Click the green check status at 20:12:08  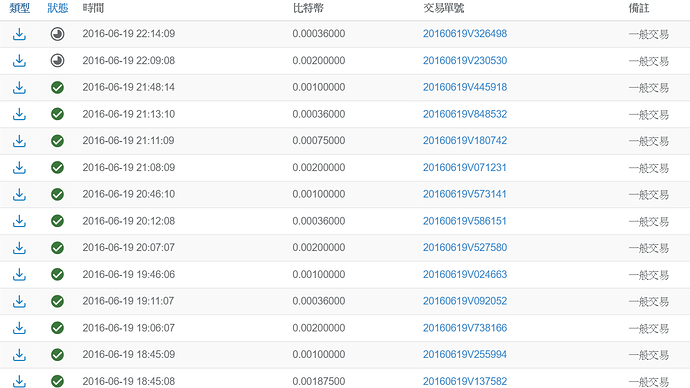point(57,221)
